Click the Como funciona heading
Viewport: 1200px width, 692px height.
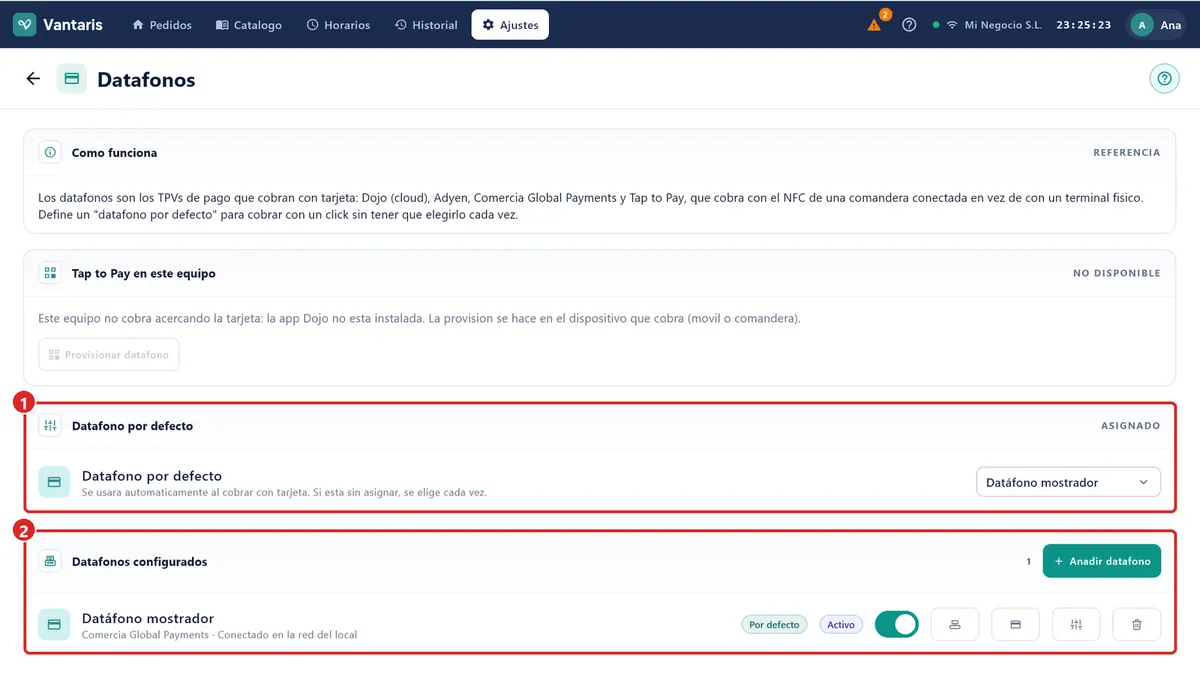click(114, 153)
